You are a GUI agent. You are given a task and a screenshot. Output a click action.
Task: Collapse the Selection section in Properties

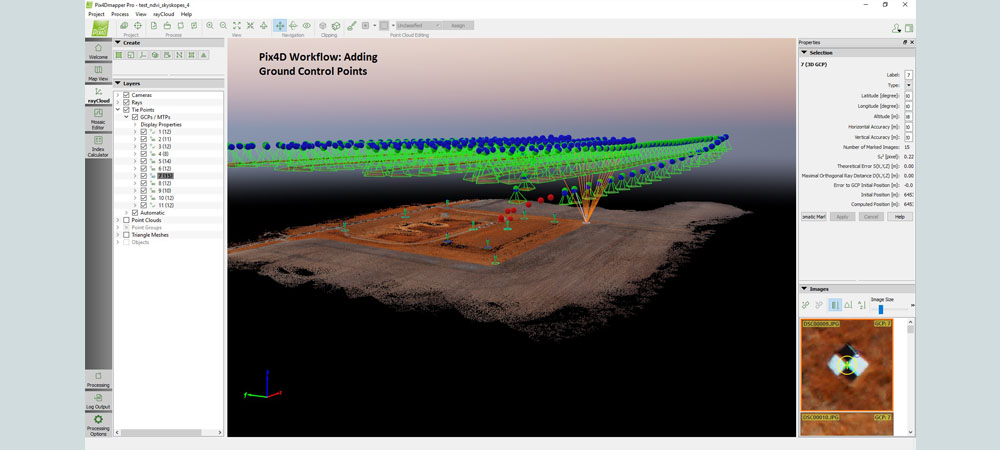[805, 53]
